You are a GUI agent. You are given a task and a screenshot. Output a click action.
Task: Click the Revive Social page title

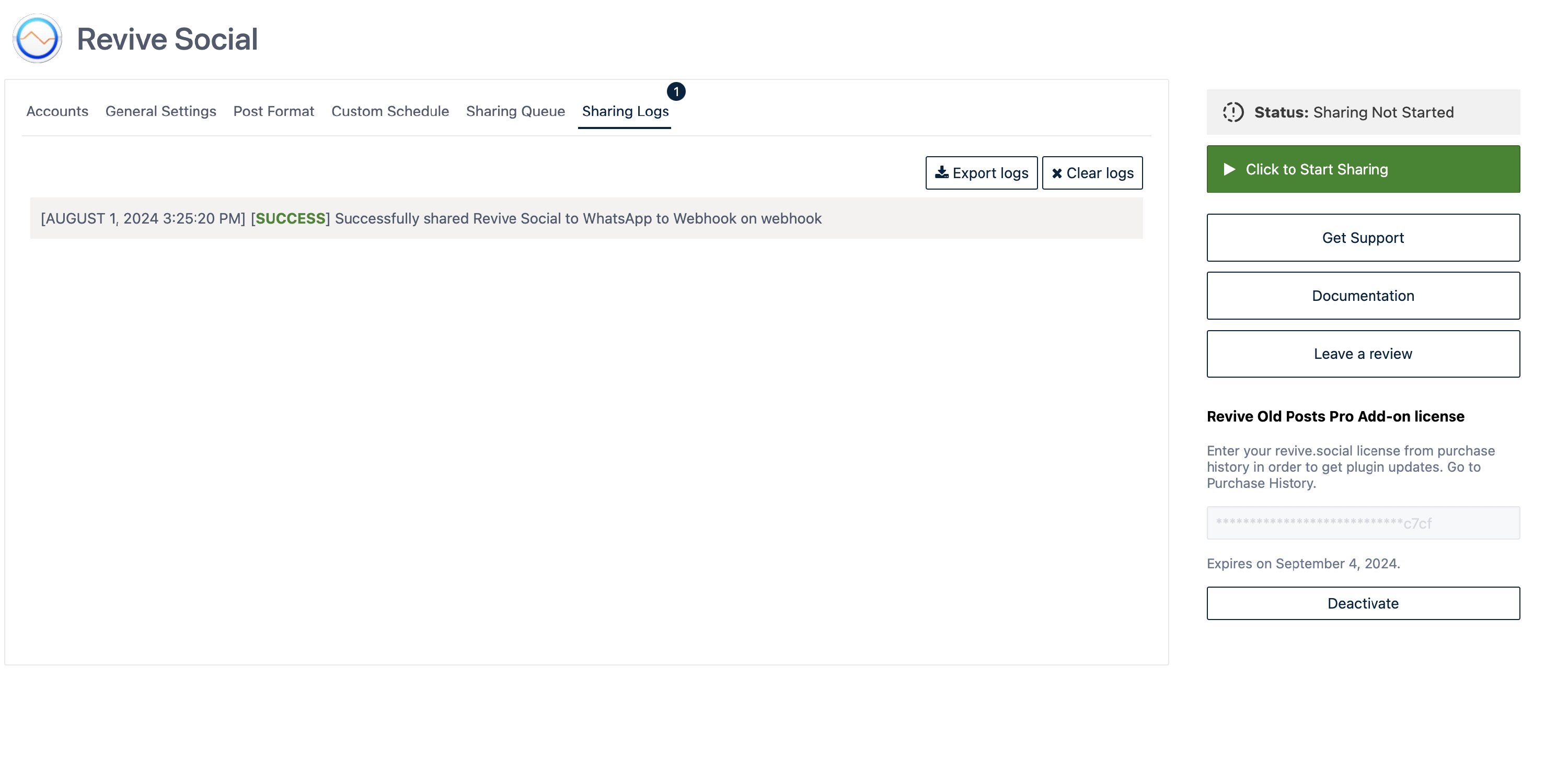167,39
